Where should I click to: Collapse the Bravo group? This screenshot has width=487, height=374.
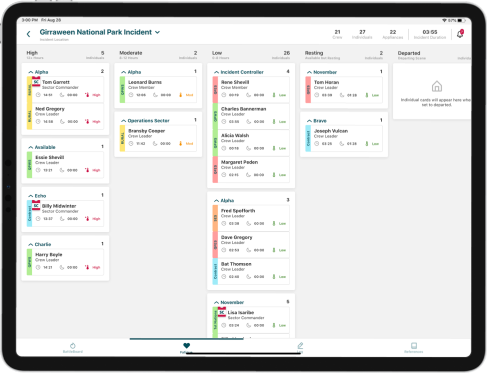pos(309,121)
